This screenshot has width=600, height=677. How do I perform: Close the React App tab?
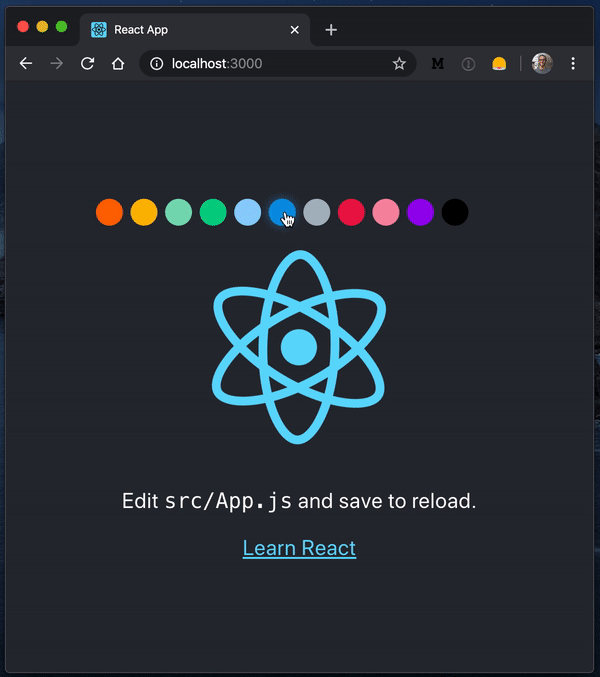[295, 30]
